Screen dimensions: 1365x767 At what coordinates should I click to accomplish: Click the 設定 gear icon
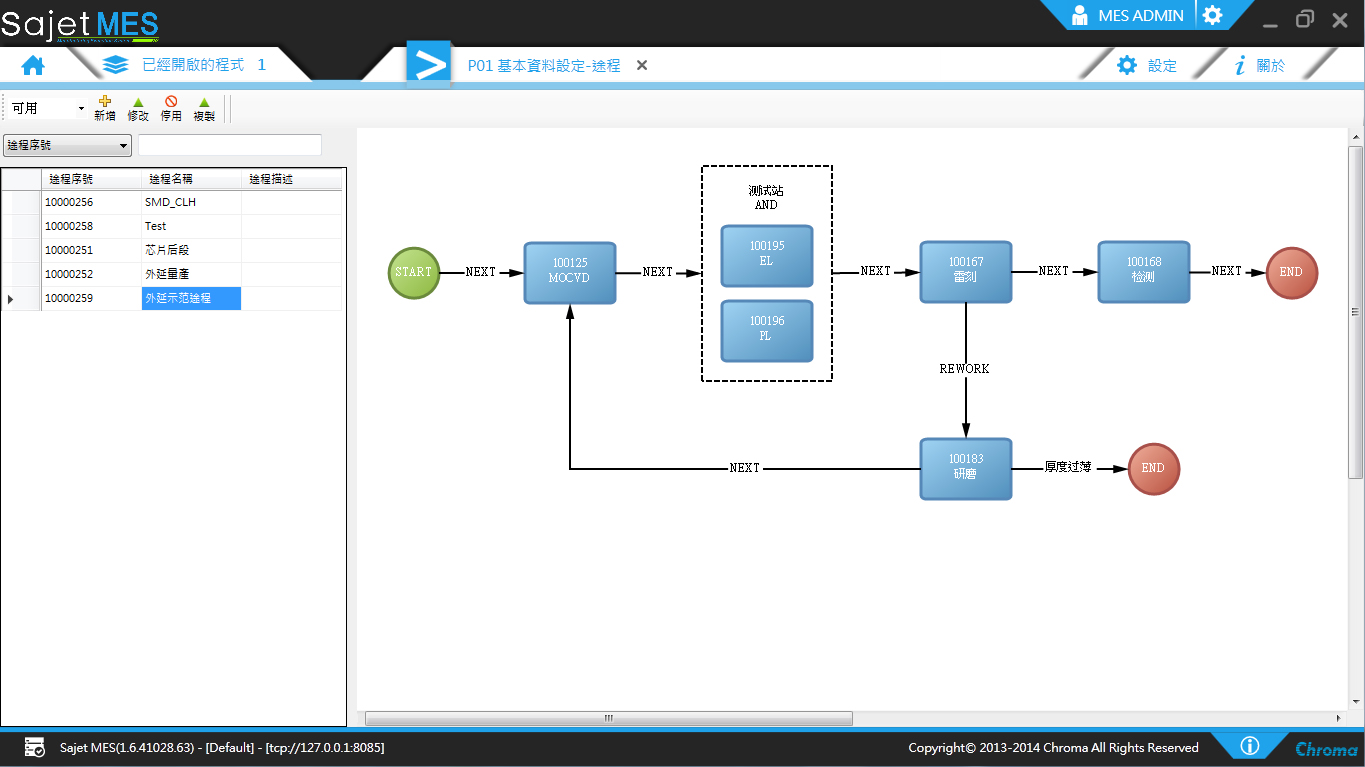coord(1127,66)
